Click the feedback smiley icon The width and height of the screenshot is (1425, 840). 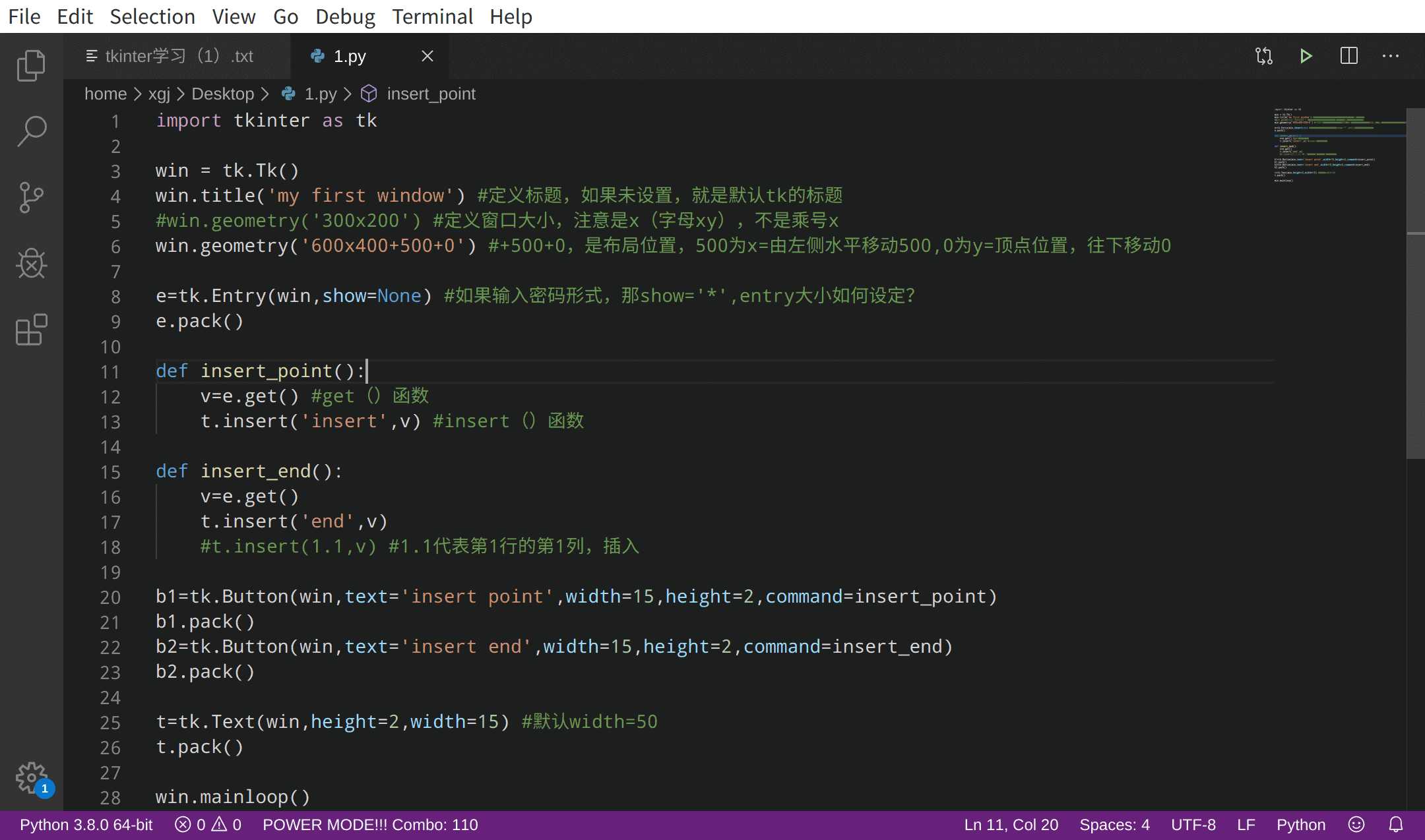click(x=1356, y=825)
